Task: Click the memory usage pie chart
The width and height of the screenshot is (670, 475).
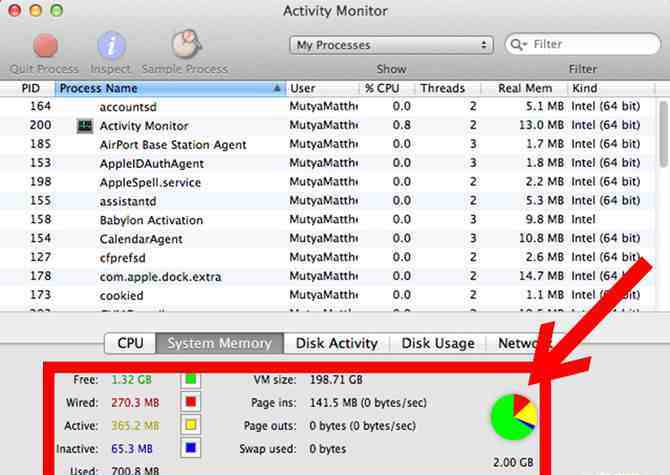Action: [x=513, y=417]
